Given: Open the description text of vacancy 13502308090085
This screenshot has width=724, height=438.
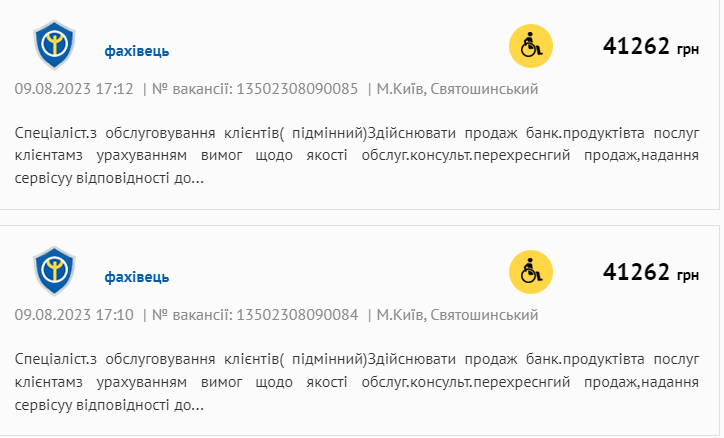Looking at the screenshot, I should point(357,156).
